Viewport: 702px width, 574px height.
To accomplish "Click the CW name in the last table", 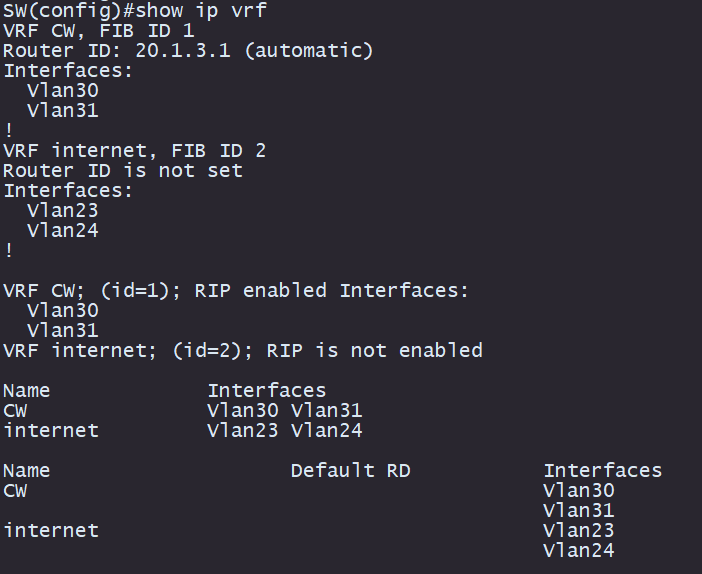I will (15, 491).
